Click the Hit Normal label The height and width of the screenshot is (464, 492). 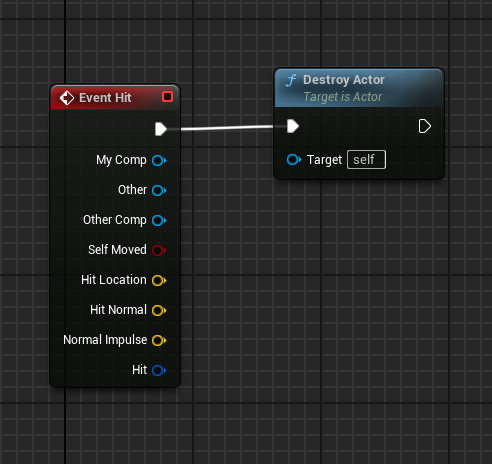(x=118, y=310)
